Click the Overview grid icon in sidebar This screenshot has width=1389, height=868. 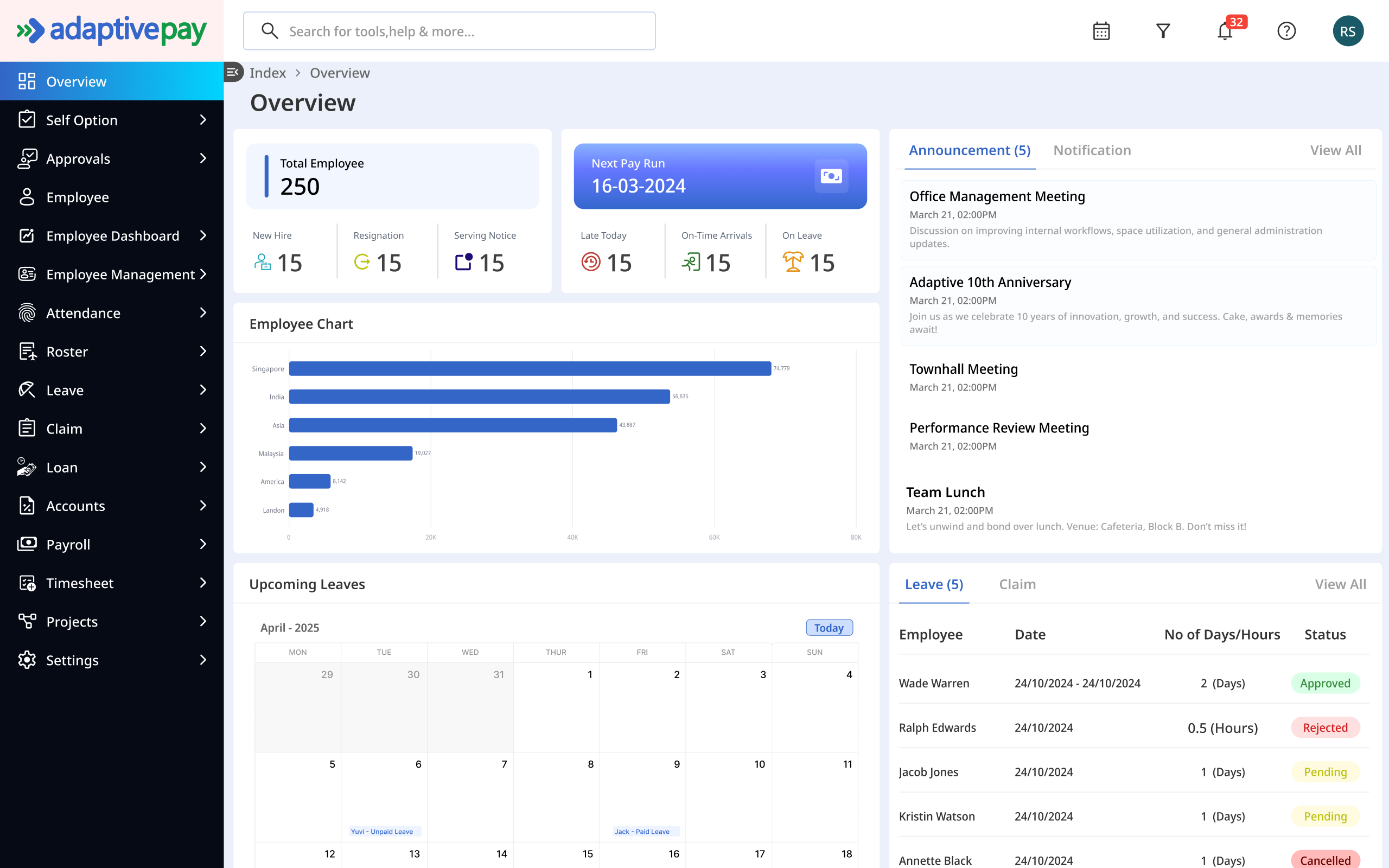click(27, 81)
